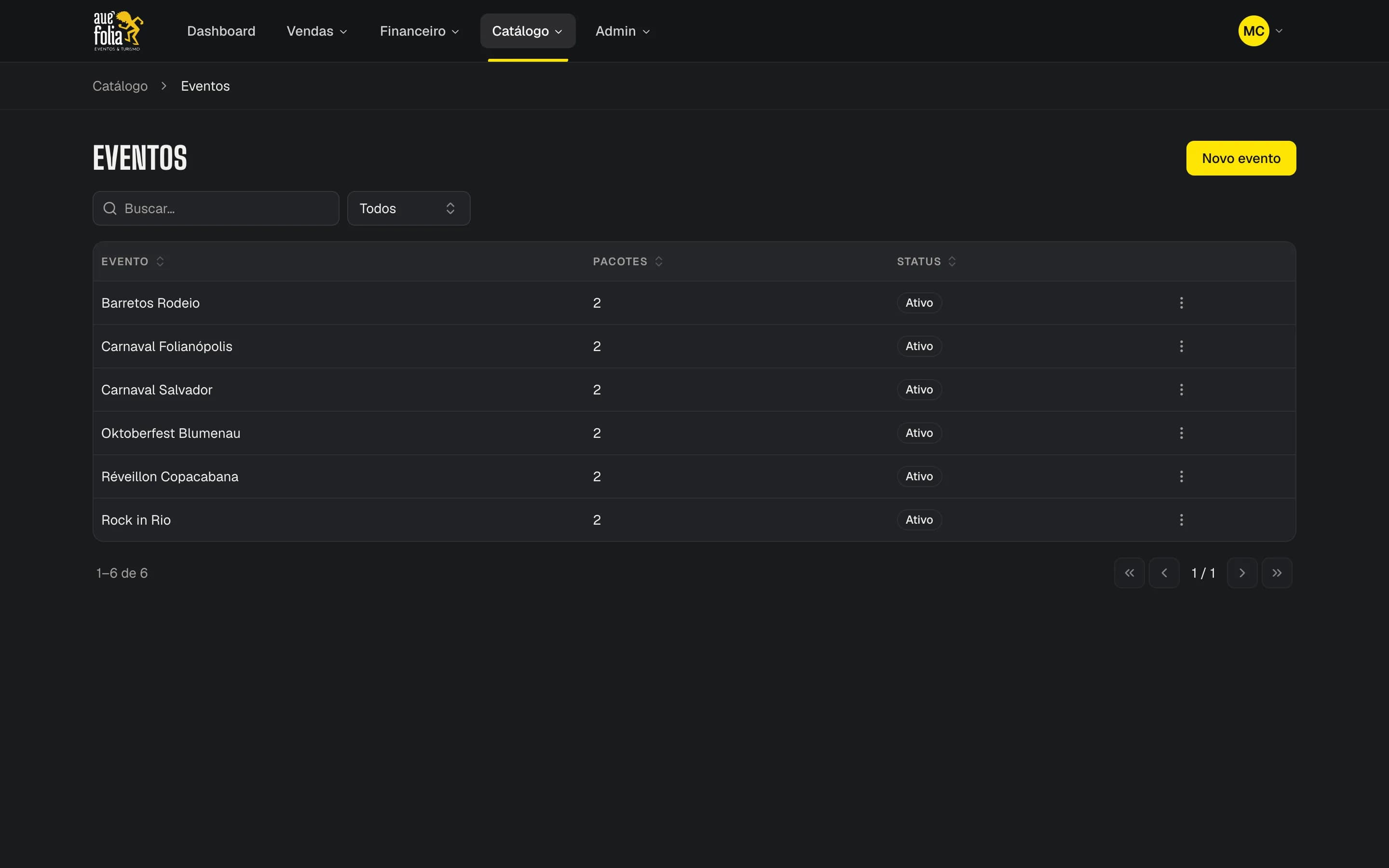Select the Carnaval Salvador event name
Screen dimensions: 1389x868
pos(157,390)
